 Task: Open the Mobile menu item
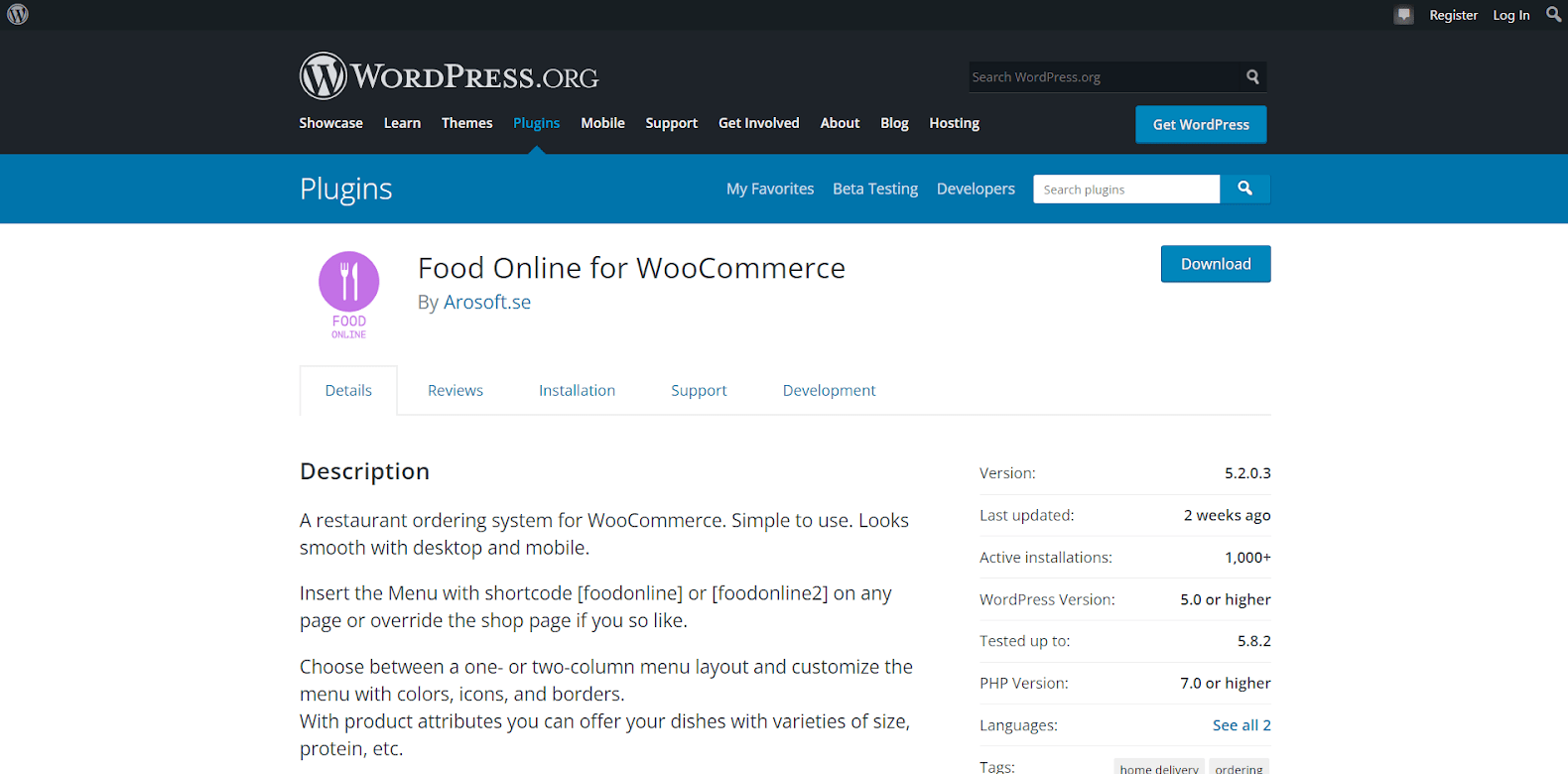pyautogui.click(x=602, y=123)
